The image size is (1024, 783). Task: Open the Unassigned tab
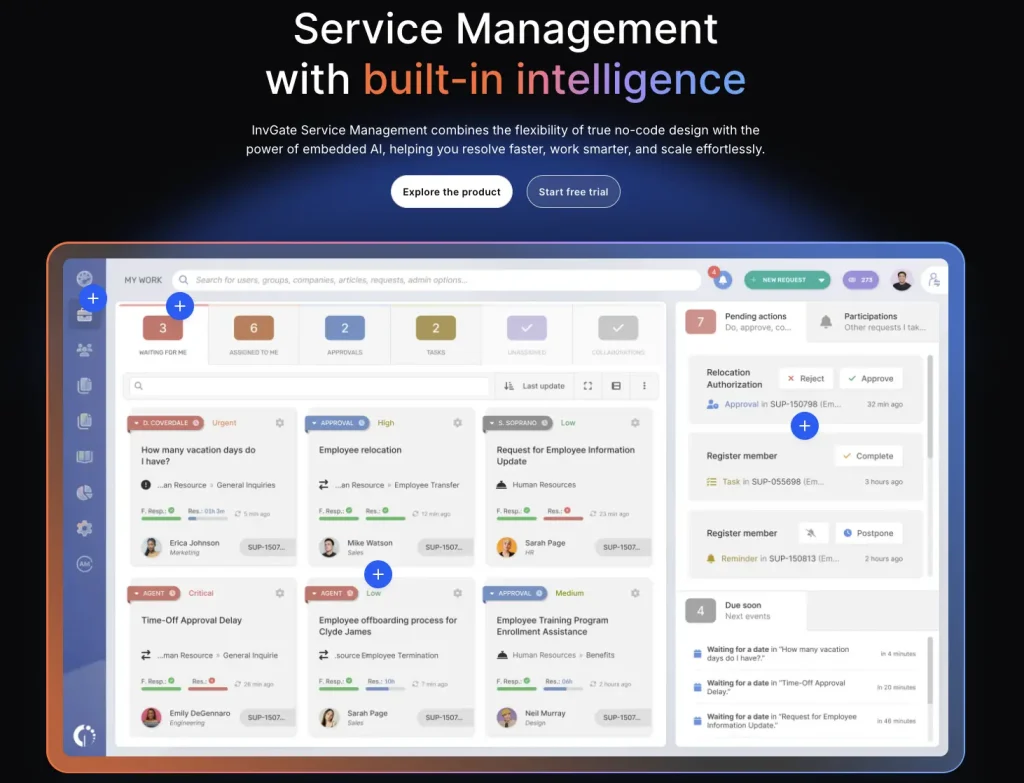(526, 334)
